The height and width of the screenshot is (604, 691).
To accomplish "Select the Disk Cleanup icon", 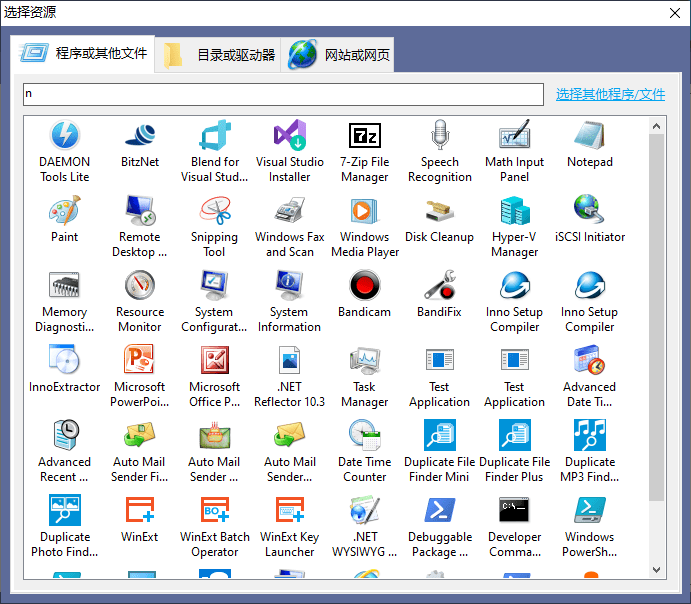I will click(439, 210).
